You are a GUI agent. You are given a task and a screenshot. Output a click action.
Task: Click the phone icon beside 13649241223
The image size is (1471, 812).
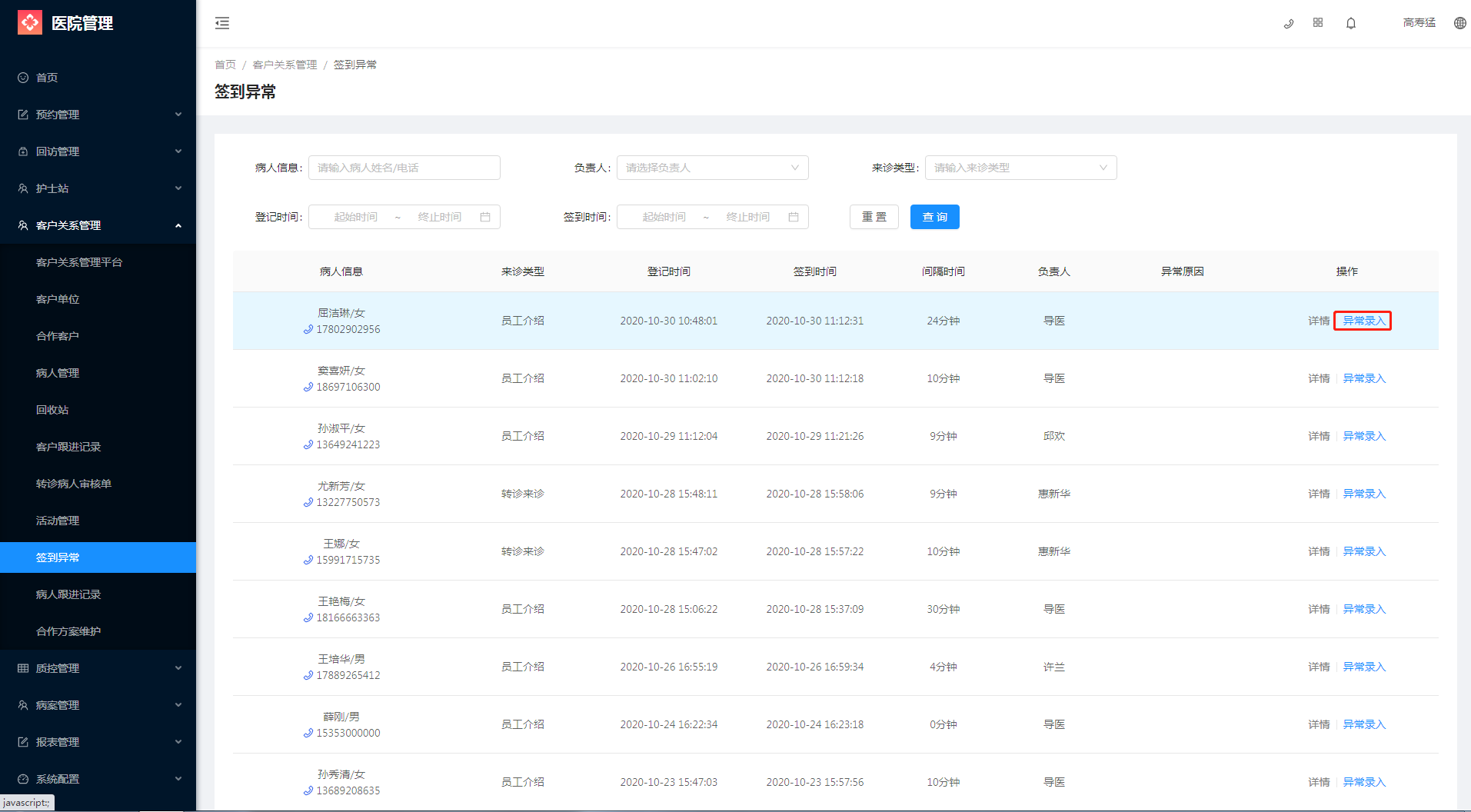click(x=308, y=444)
